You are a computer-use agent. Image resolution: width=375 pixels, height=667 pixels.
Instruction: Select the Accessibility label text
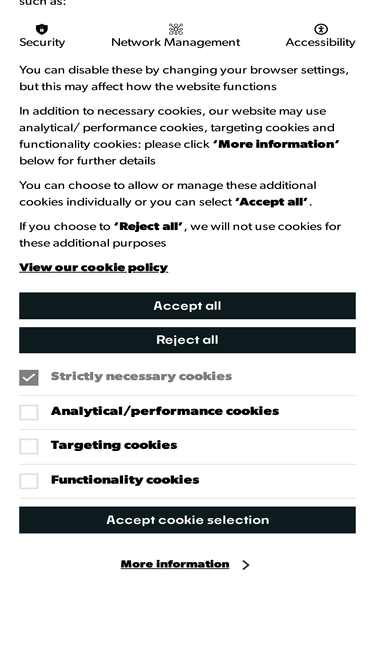pos(321,43)
